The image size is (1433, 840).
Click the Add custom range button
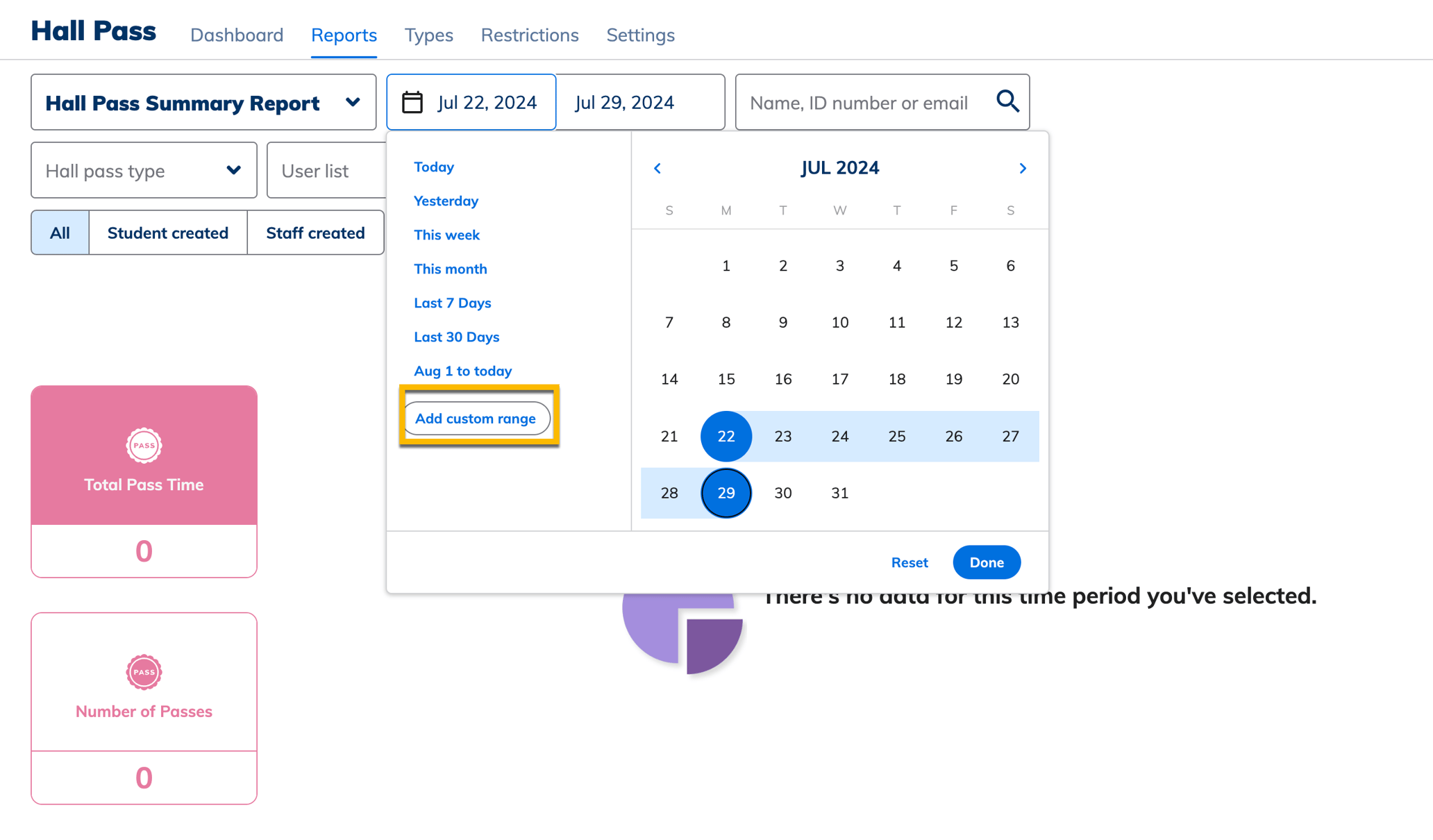coord(476,419)
